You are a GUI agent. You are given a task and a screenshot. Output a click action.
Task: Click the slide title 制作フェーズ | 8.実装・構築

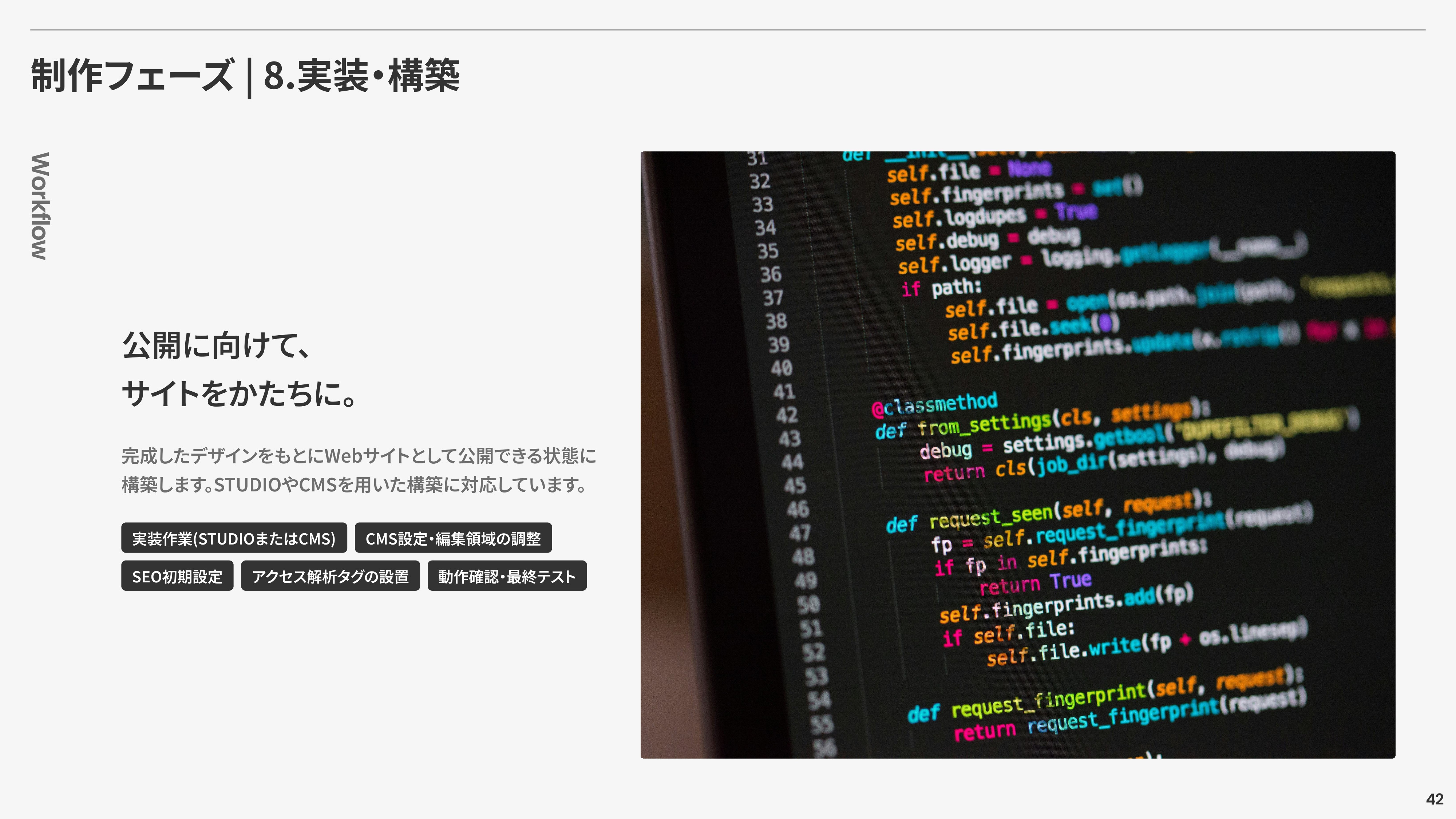(245, 78)
